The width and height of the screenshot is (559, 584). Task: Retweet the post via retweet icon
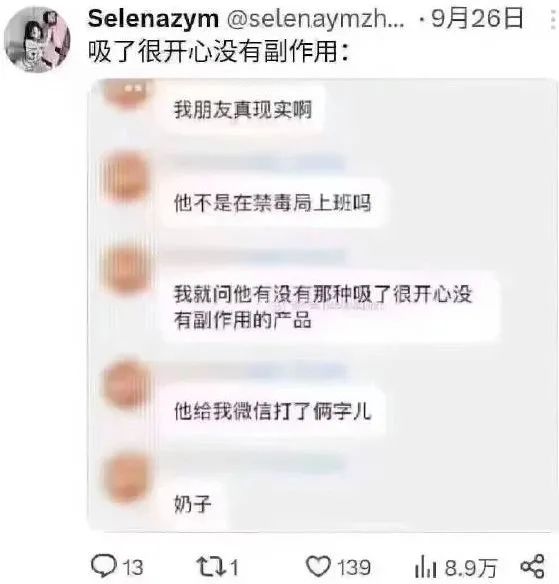210,566
